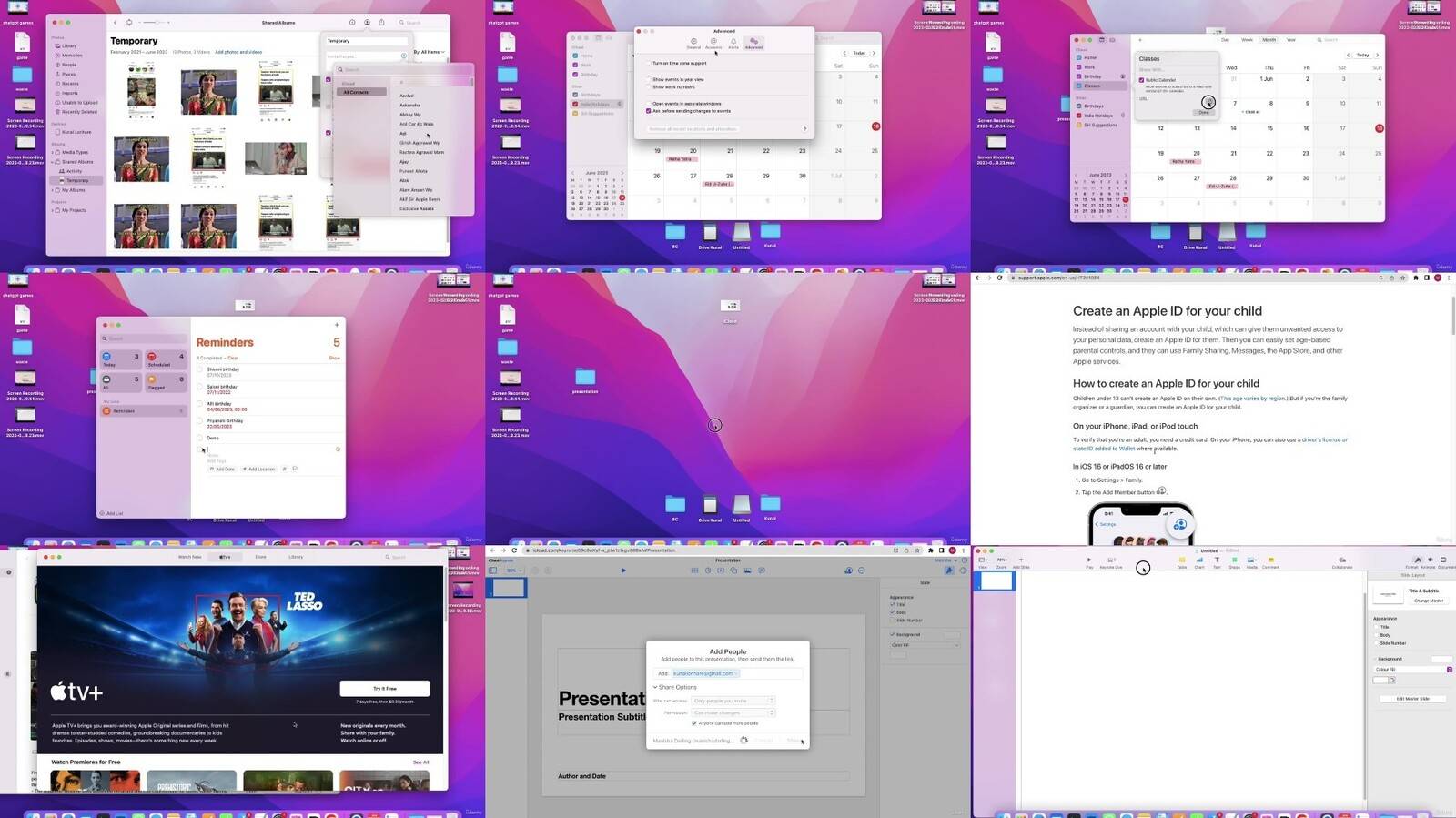
Task: Open the Scheduled list in Reminders
Action: [166, 359]
